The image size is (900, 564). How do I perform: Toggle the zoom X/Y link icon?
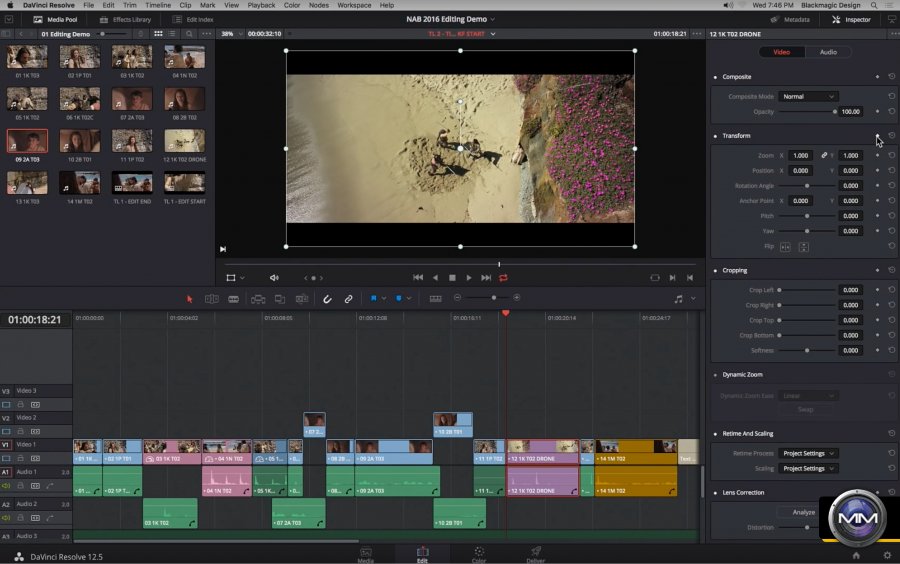824,155
